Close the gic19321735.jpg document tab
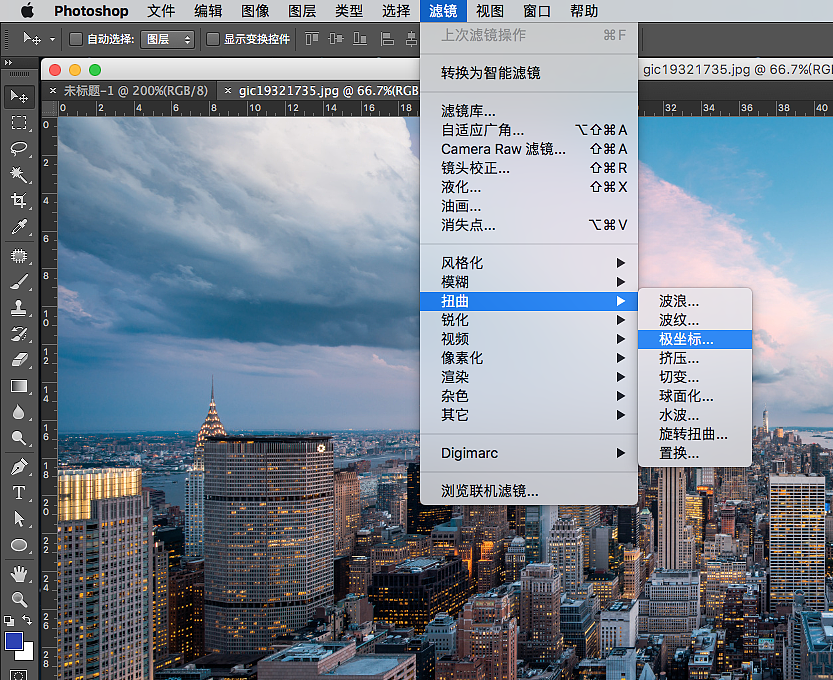This screenshot has height=680, width=833. (x=227, y=91)
